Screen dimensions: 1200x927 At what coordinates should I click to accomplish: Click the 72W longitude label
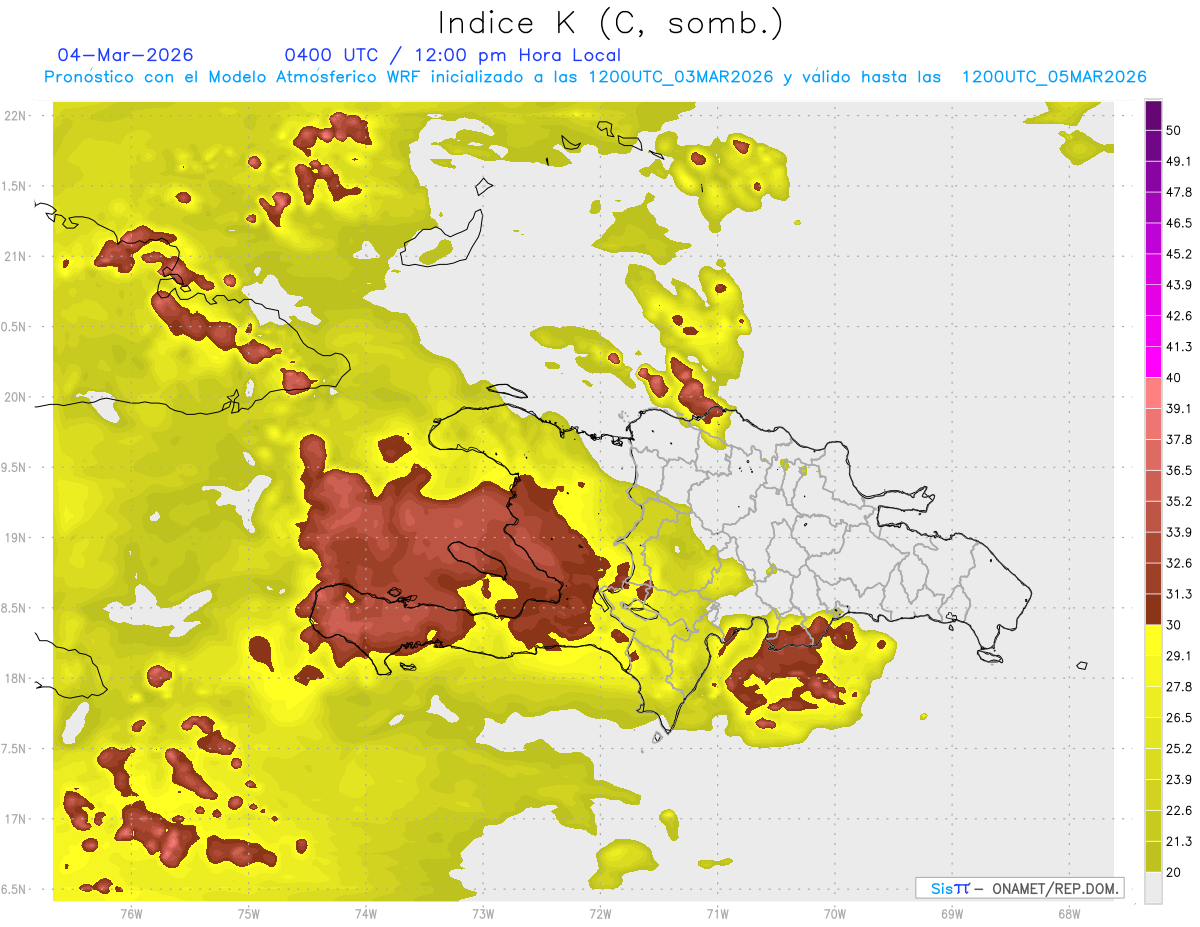(x=600, y=913)
